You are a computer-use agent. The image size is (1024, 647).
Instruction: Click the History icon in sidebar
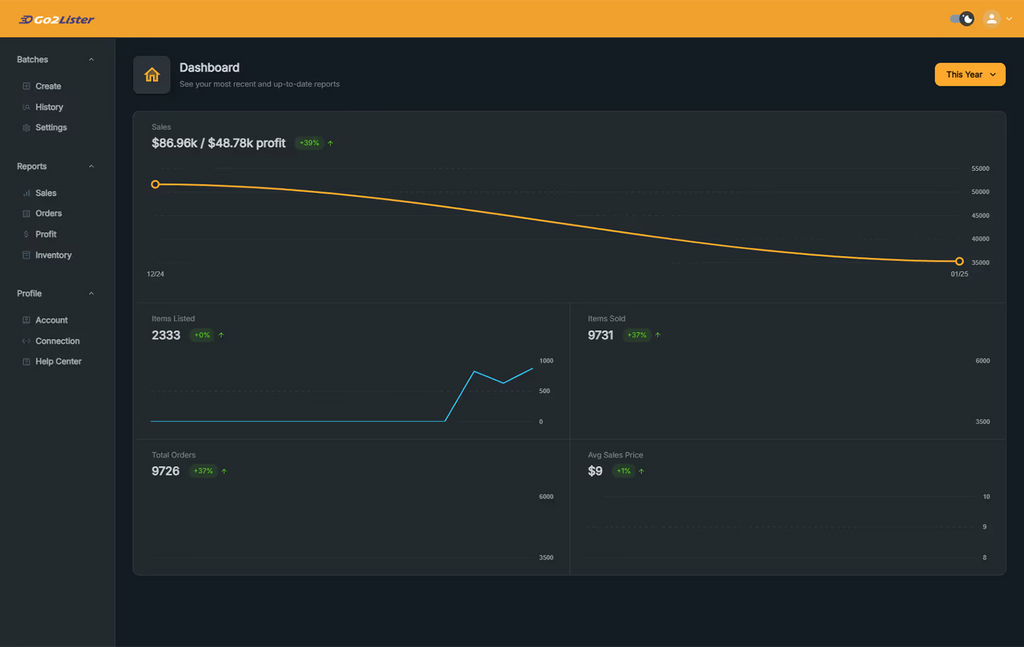(27, 107)
